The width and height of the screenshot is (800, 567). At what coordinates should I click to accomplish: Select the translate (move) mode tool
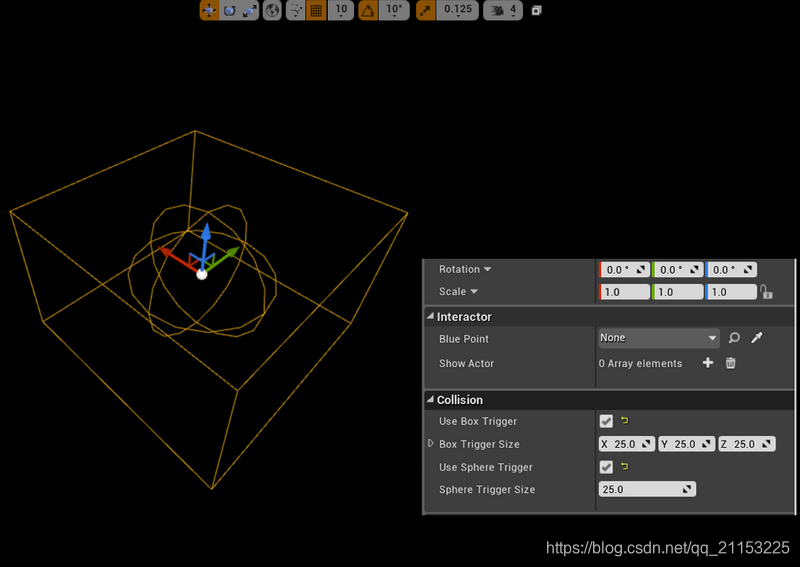pos(209,10)
